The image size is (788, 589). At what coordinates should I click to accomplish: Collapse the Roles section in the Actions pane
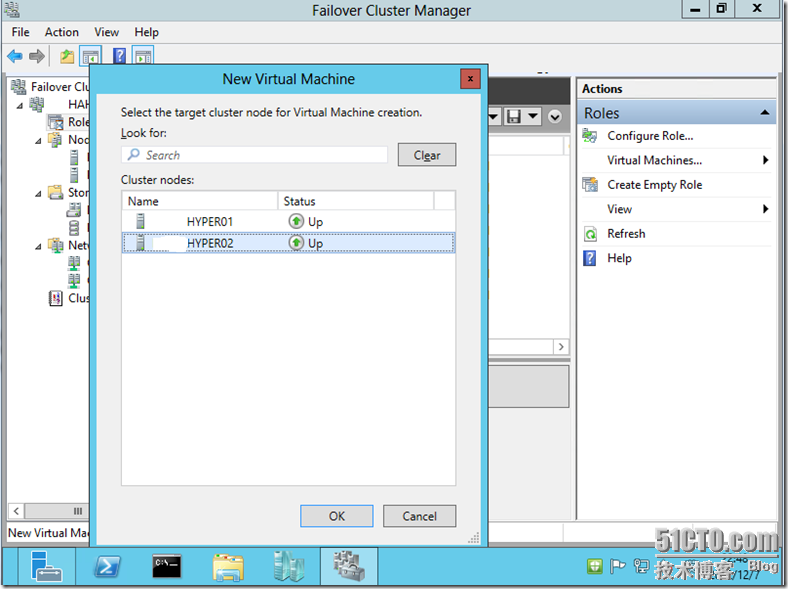coord(764,113)
